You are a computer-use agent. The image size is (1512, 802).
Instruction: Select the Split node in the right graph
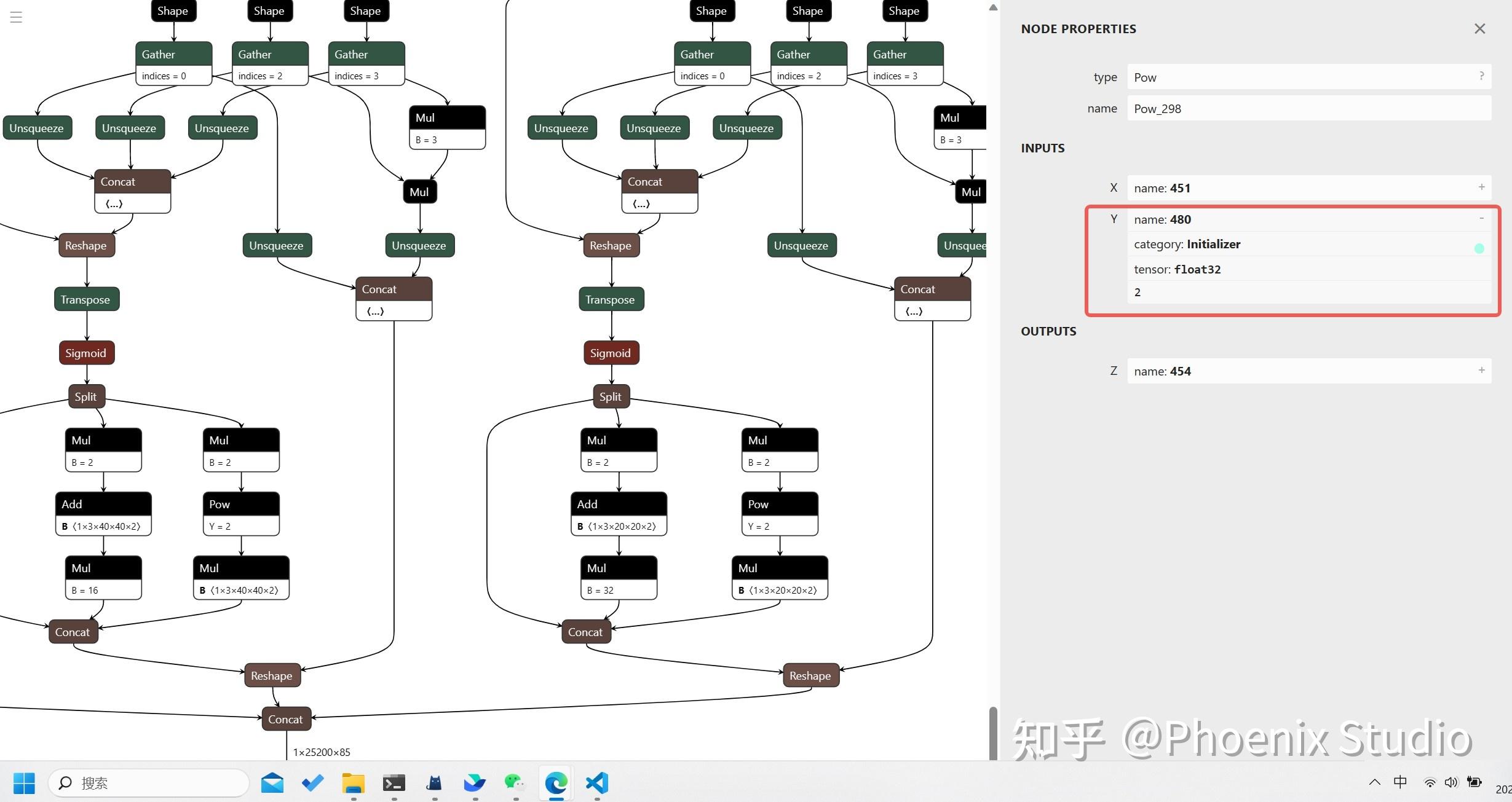pos(610,396)
